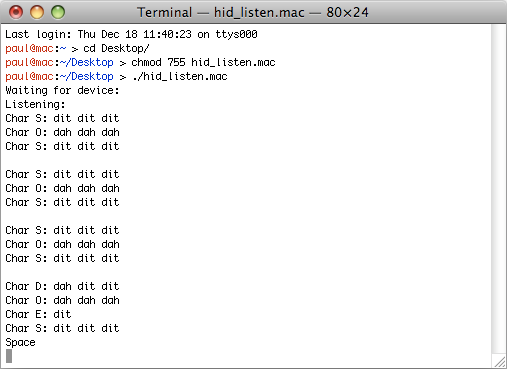This screenshot has width=507, height=369.
Task: Click the "chmod 755 hid_listen.mac" command
Action: tap(203, 63)
